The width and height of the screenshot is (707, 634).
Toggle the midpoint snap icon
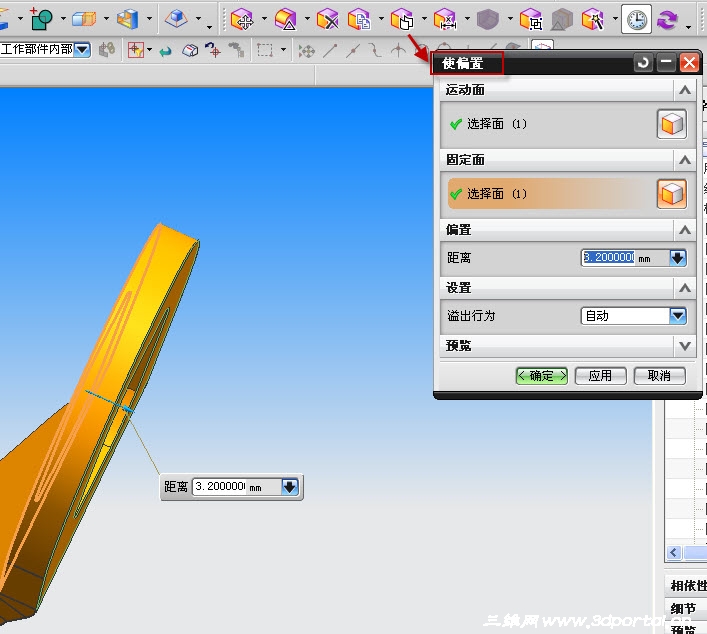point(353,50)
